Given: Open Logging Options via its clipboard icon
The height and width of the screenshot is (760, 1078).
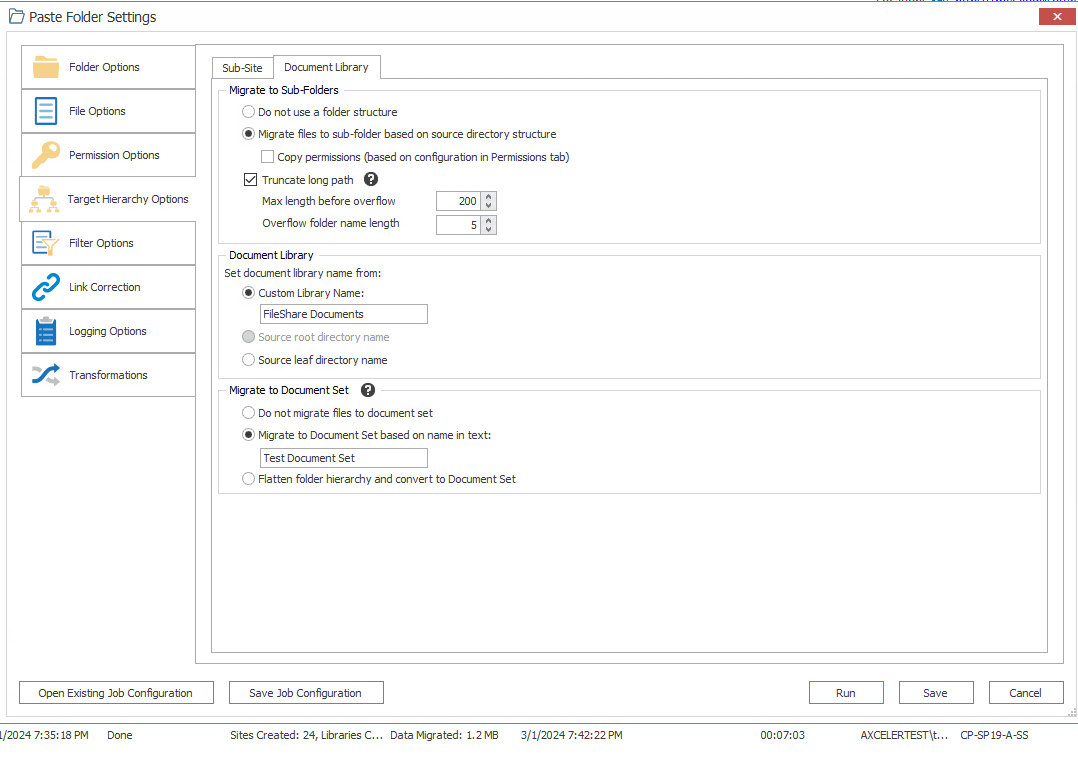Looking at the screenshot, I should [x=43, y=330].
